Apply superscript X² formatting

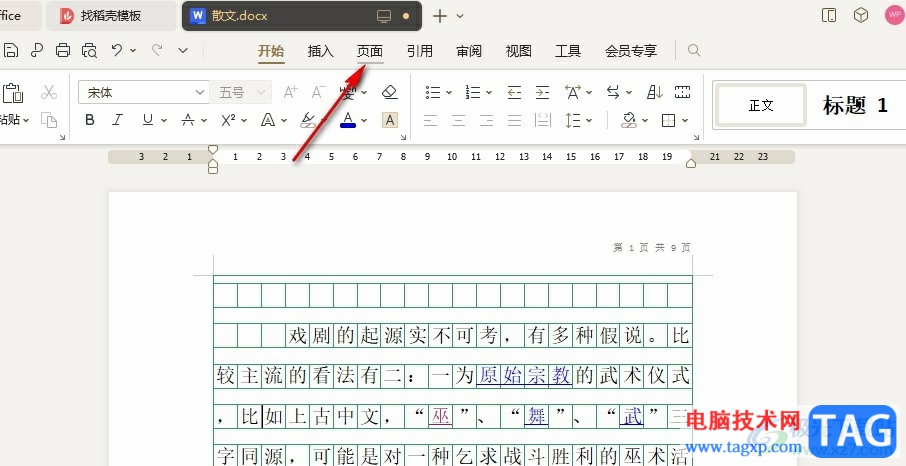click(x=228, y=120)
